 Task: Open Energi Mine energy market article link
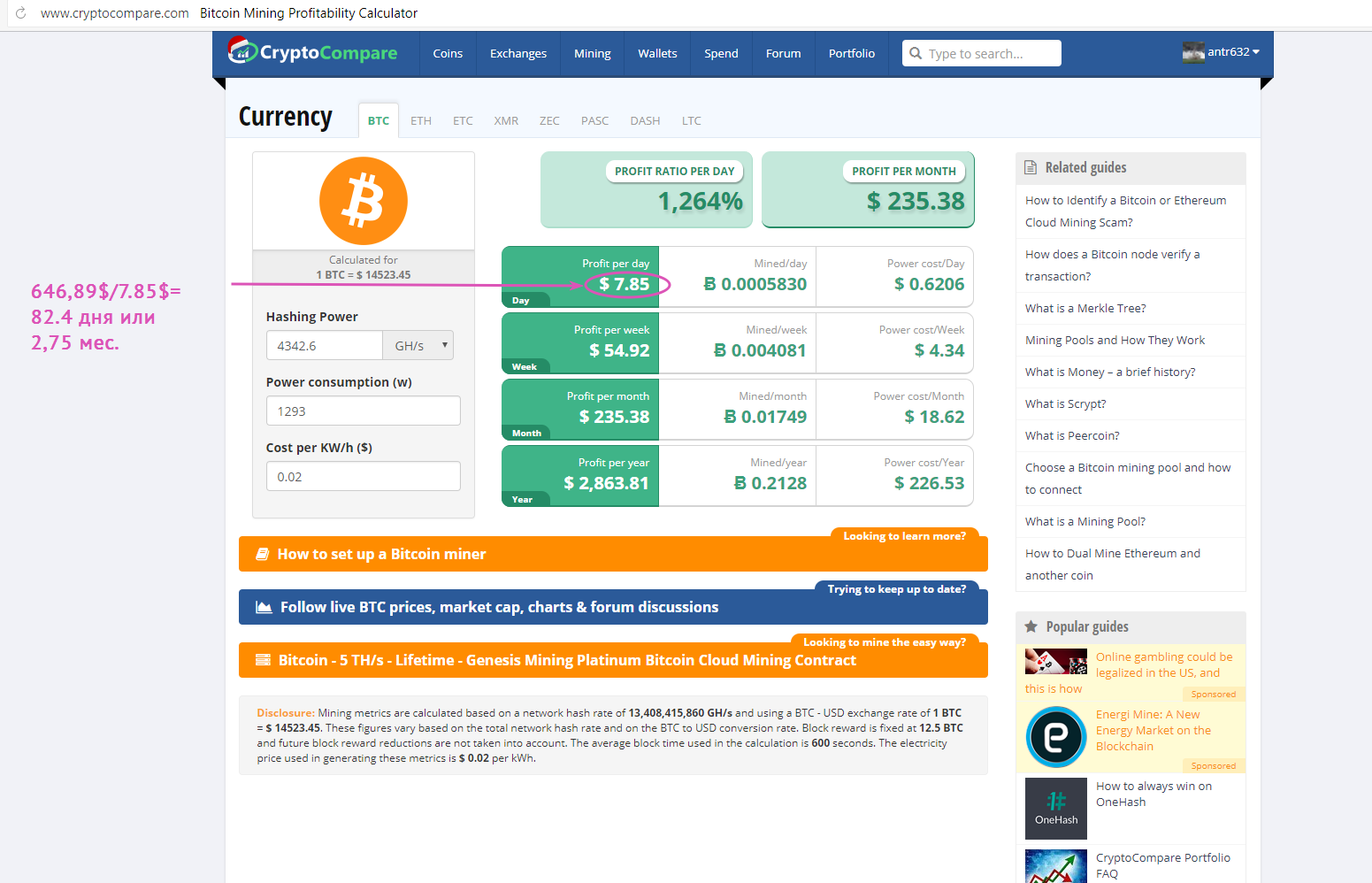click(1154, 730)
